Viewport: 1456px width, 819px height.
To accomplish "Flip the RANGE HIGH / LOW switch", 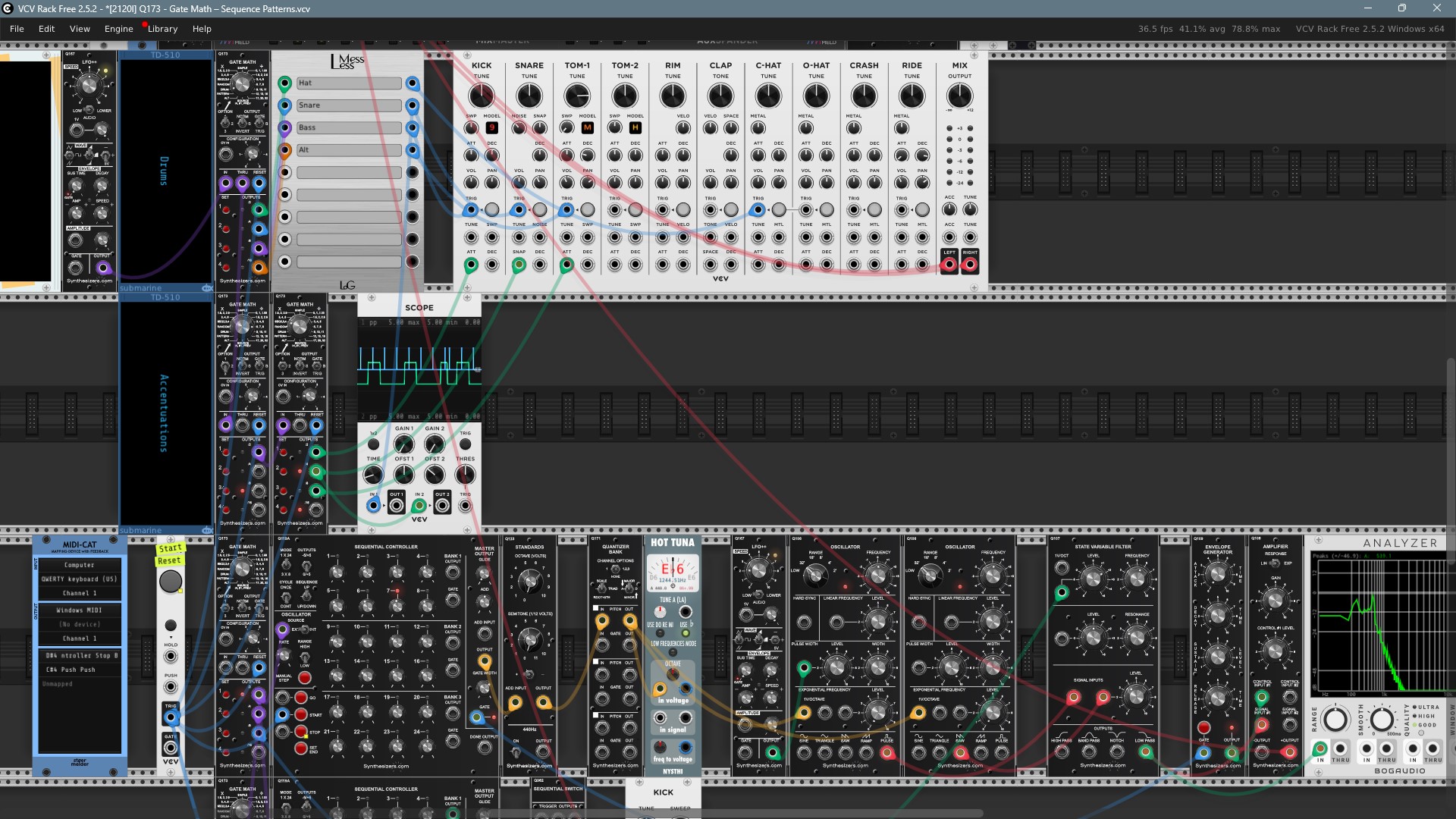I will tap(304, 657).
